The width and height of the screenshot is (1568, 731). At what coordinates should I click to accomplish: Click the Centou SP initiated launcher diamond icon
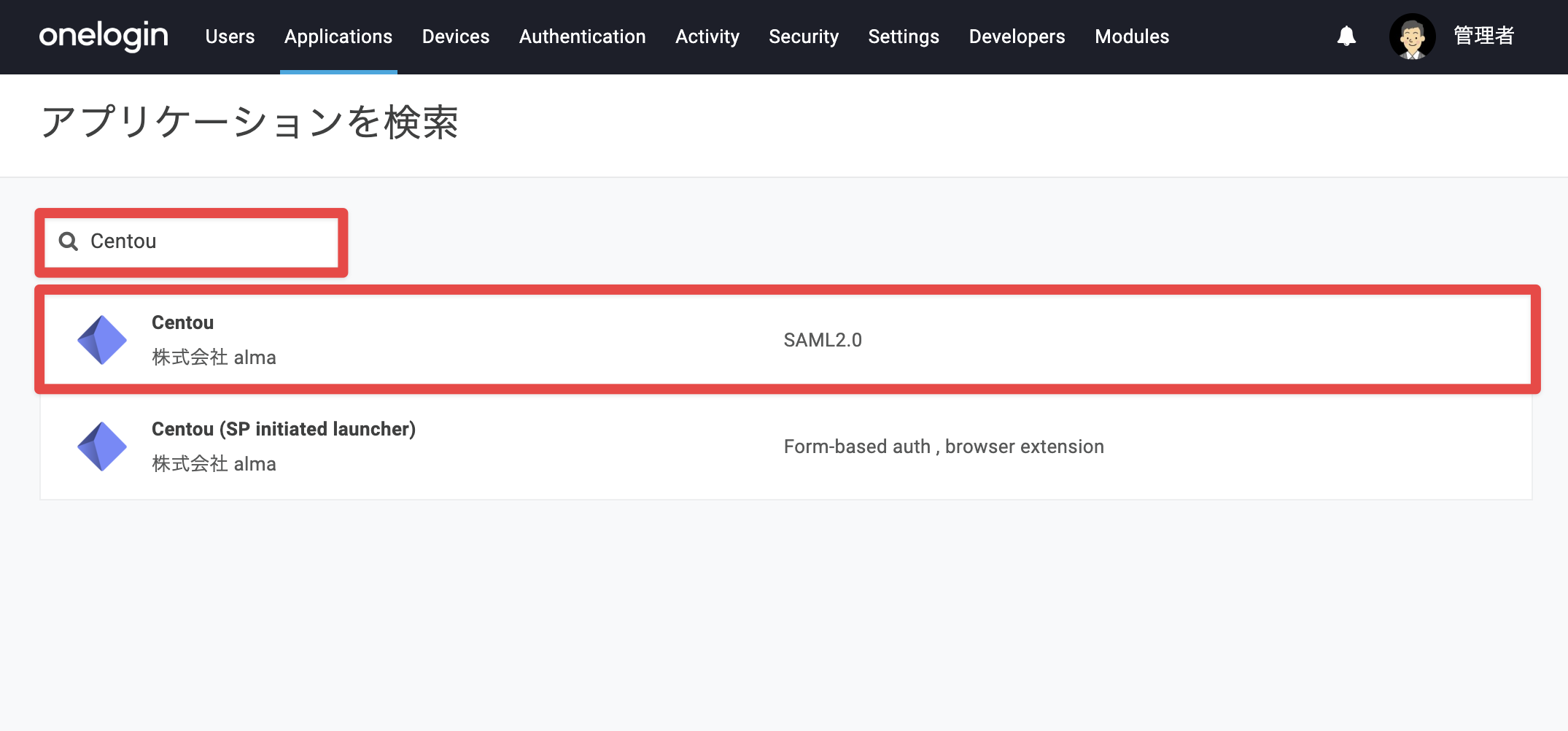click(102, 446)
